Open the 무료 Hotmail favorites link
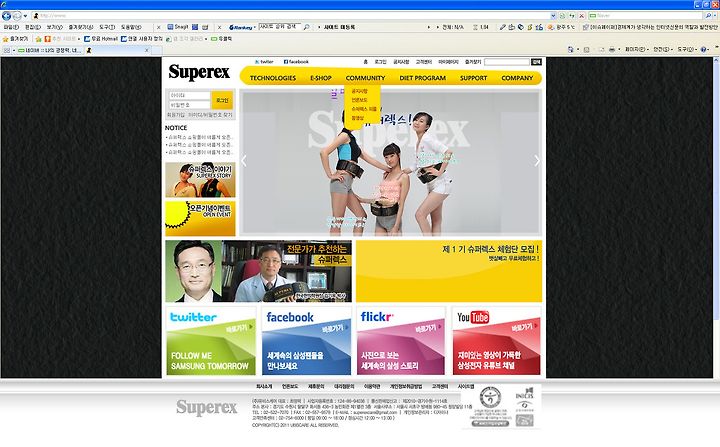The height and width of the screenshot is (447, 720). (101, 39)
